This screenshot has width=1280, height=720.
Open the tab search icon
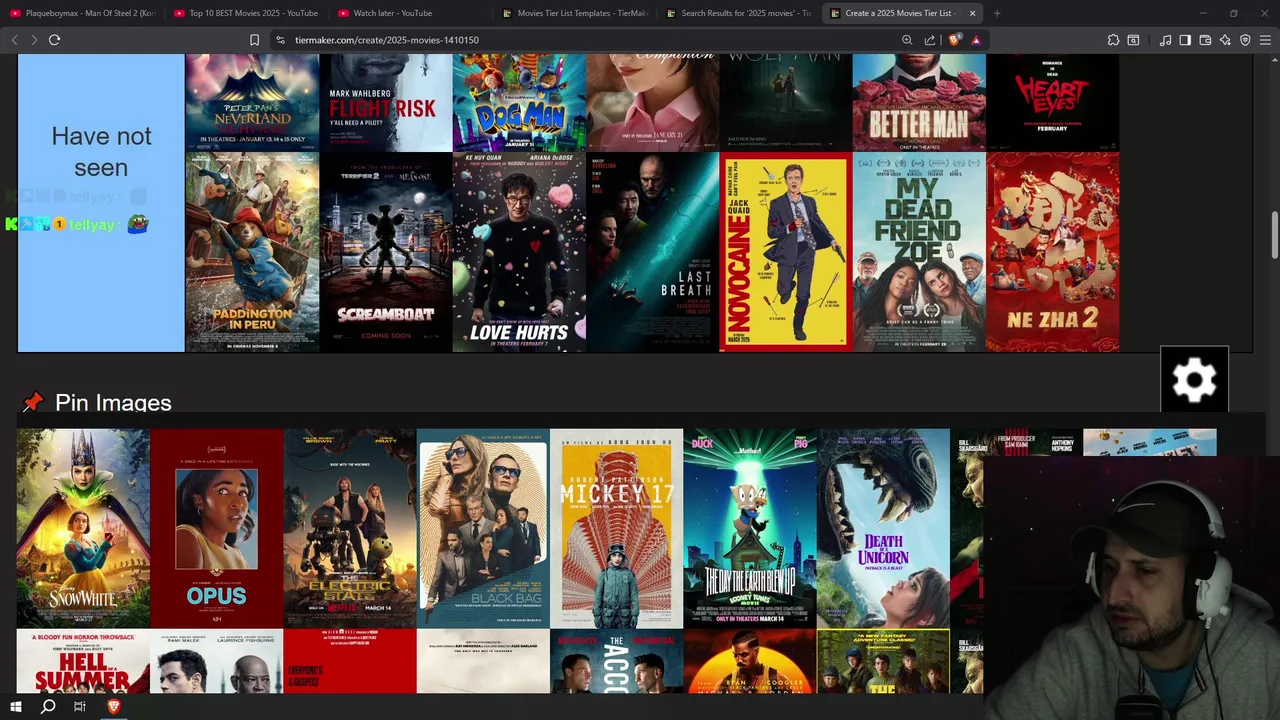(x=1133, y=40)
